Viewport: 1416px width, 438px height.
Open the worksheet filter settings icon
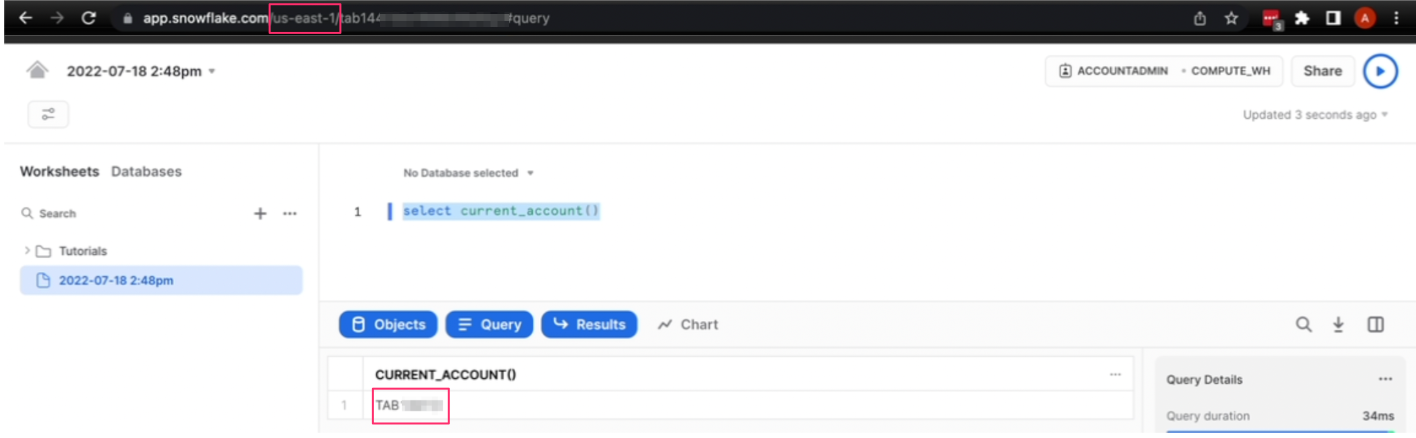click(x=48, y=115)
